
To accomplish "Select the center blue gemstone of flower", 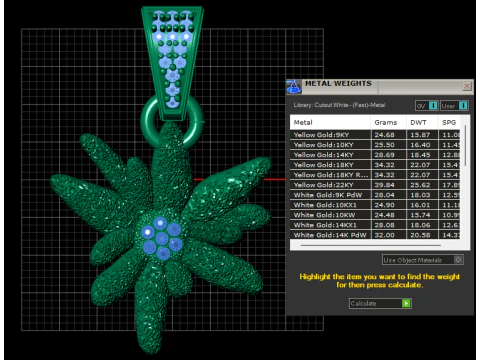I will point(162,238).
